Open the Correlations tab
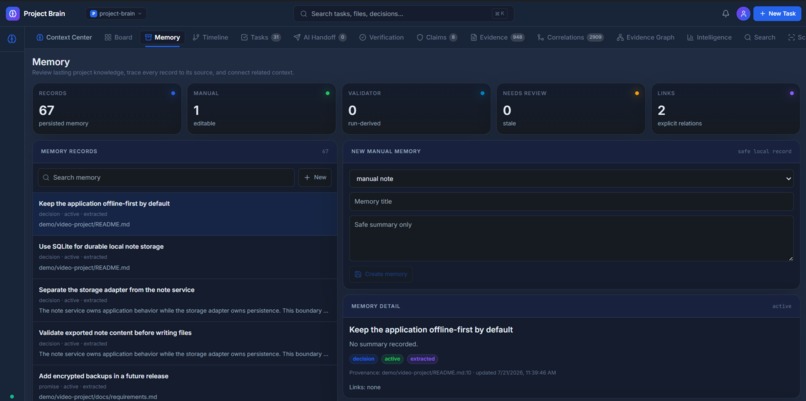This screenshot has width=806, height=401. 570,38
